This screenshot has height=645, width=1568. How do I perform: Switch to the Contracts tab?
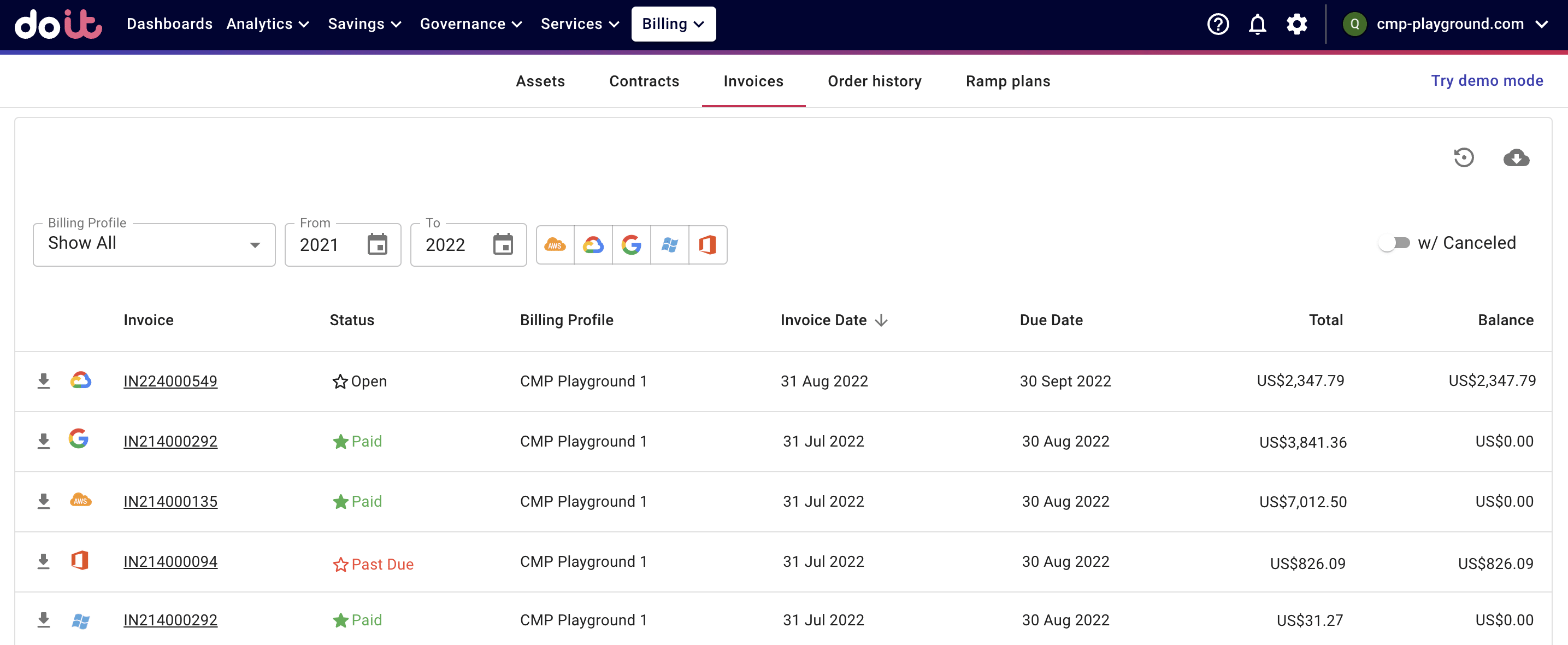(644, 81)
